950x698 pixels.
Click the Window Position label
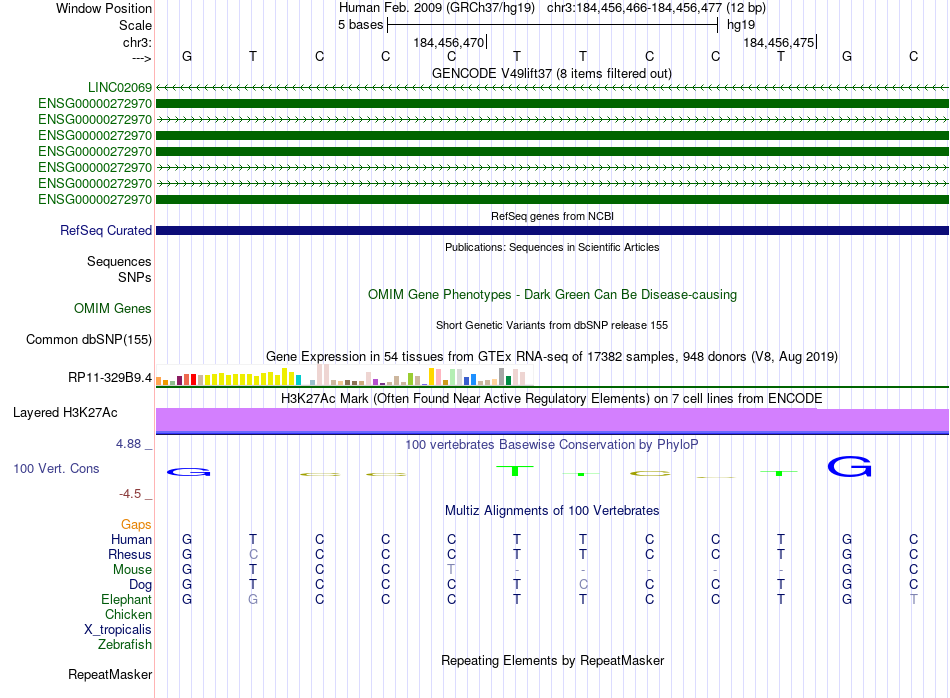104,8
